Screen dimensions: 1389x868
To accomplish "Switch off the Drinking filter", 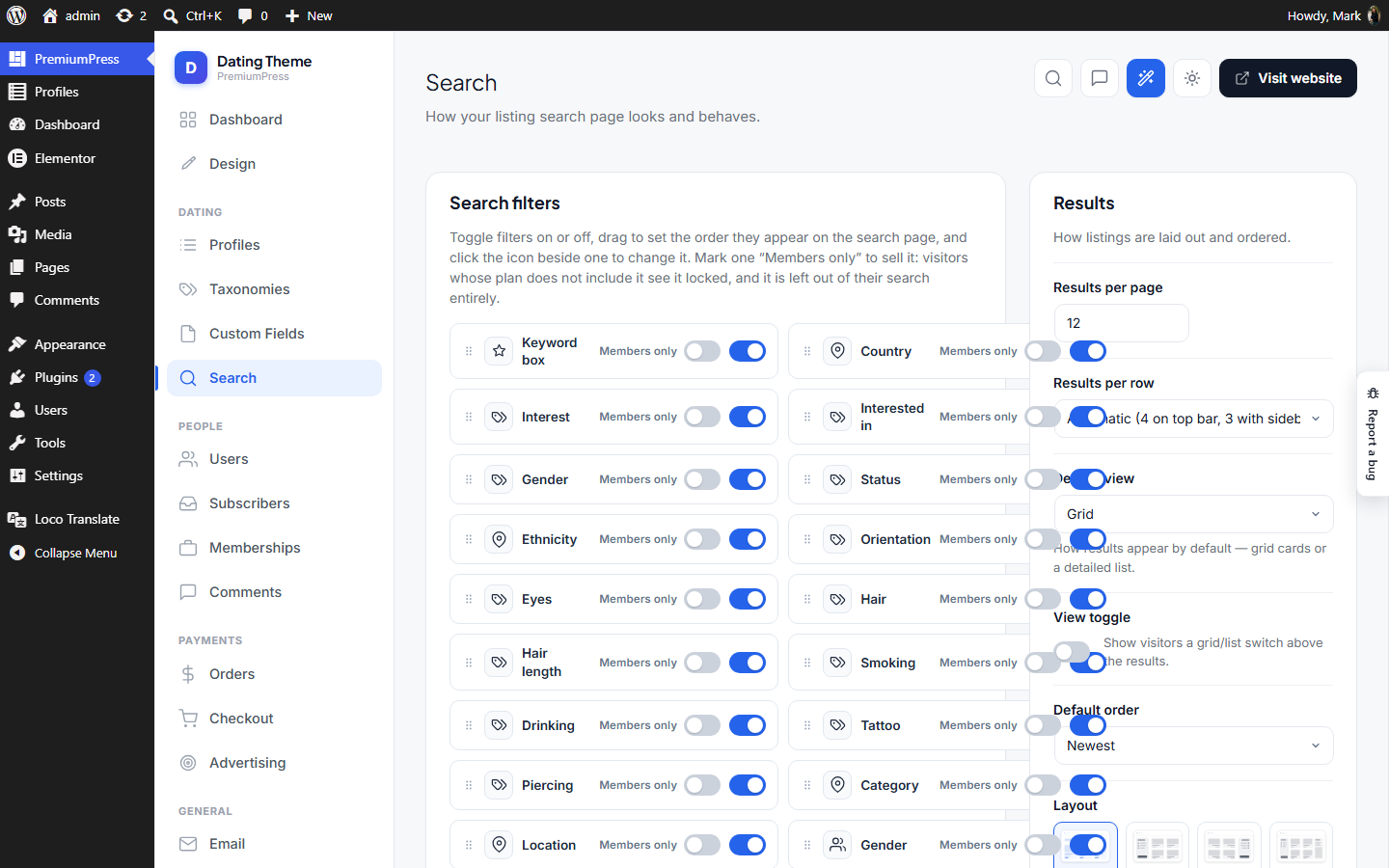I will [748, 725].
